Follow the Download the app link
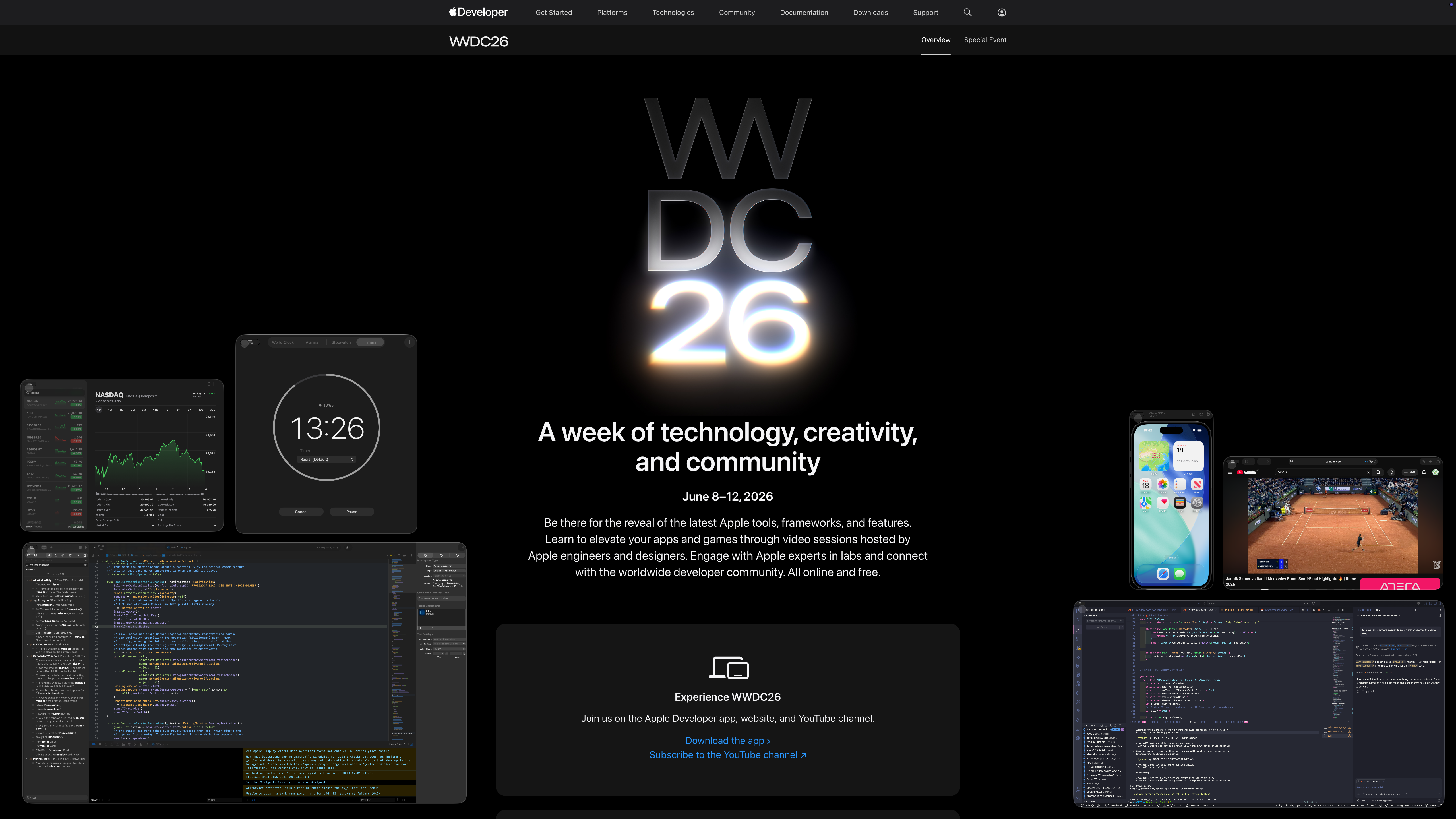Image resolution: width=1456 pixels, height=819 pixels. pos(727,741)
